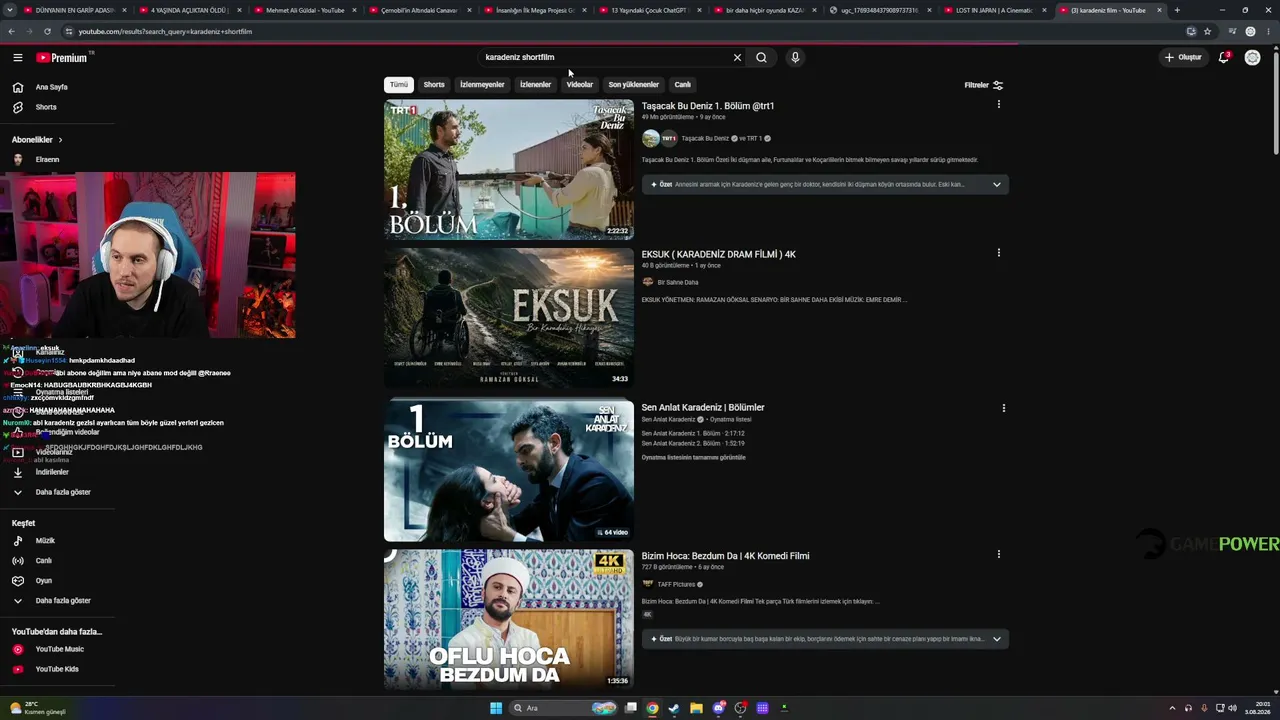
Task: Select the Videolar filter chip
Action: click(x=580, y=85)
